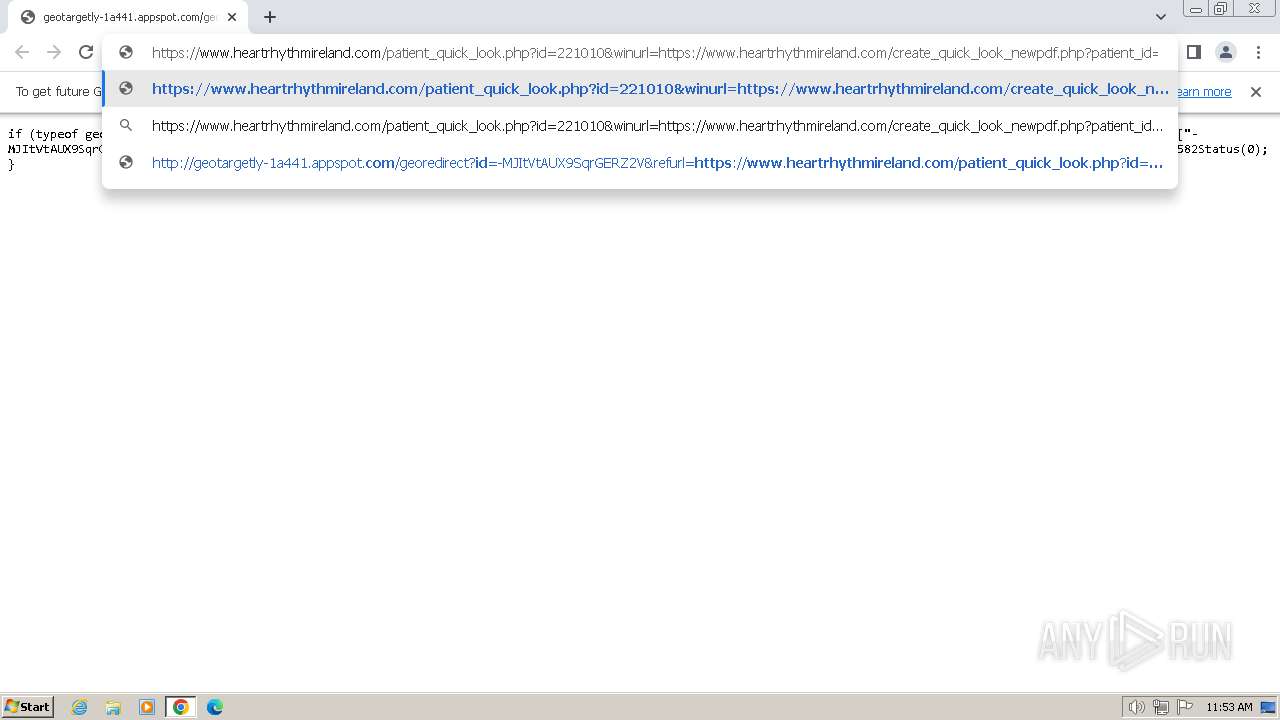
Task: Pick the geotargetly georedirect URL suggestion
Action: [640, 162]
